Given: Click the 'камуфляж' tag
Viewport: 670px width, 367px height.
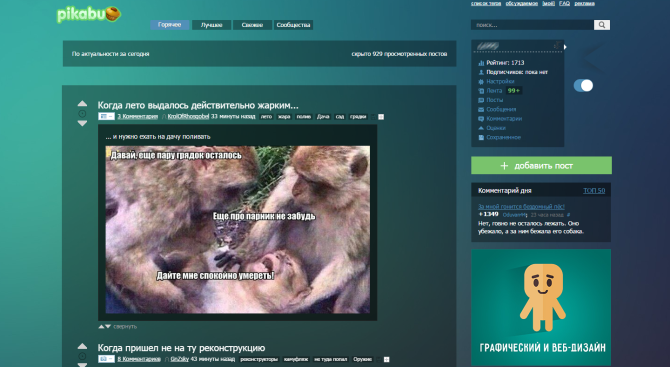Looking at the screenshot, I should pyautogui.click(x=296, y=359).
